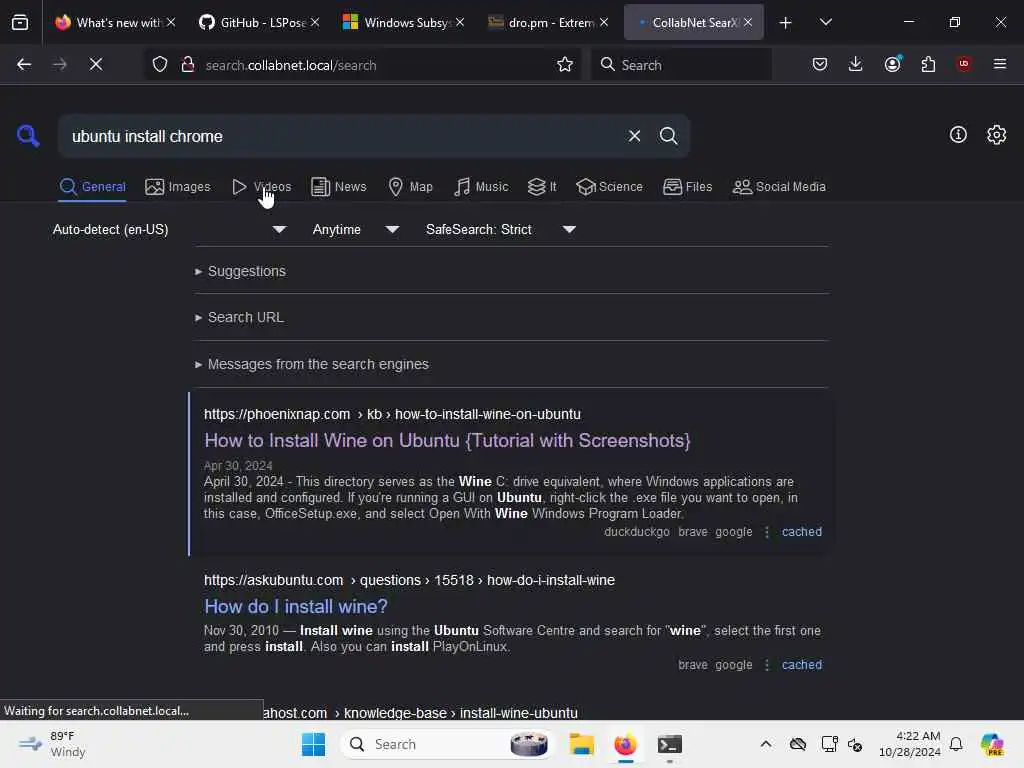This screenshot has width=1024, height=768.
Task: Open cached link for phoenixnap result
Action: click(x=801, y=532)
